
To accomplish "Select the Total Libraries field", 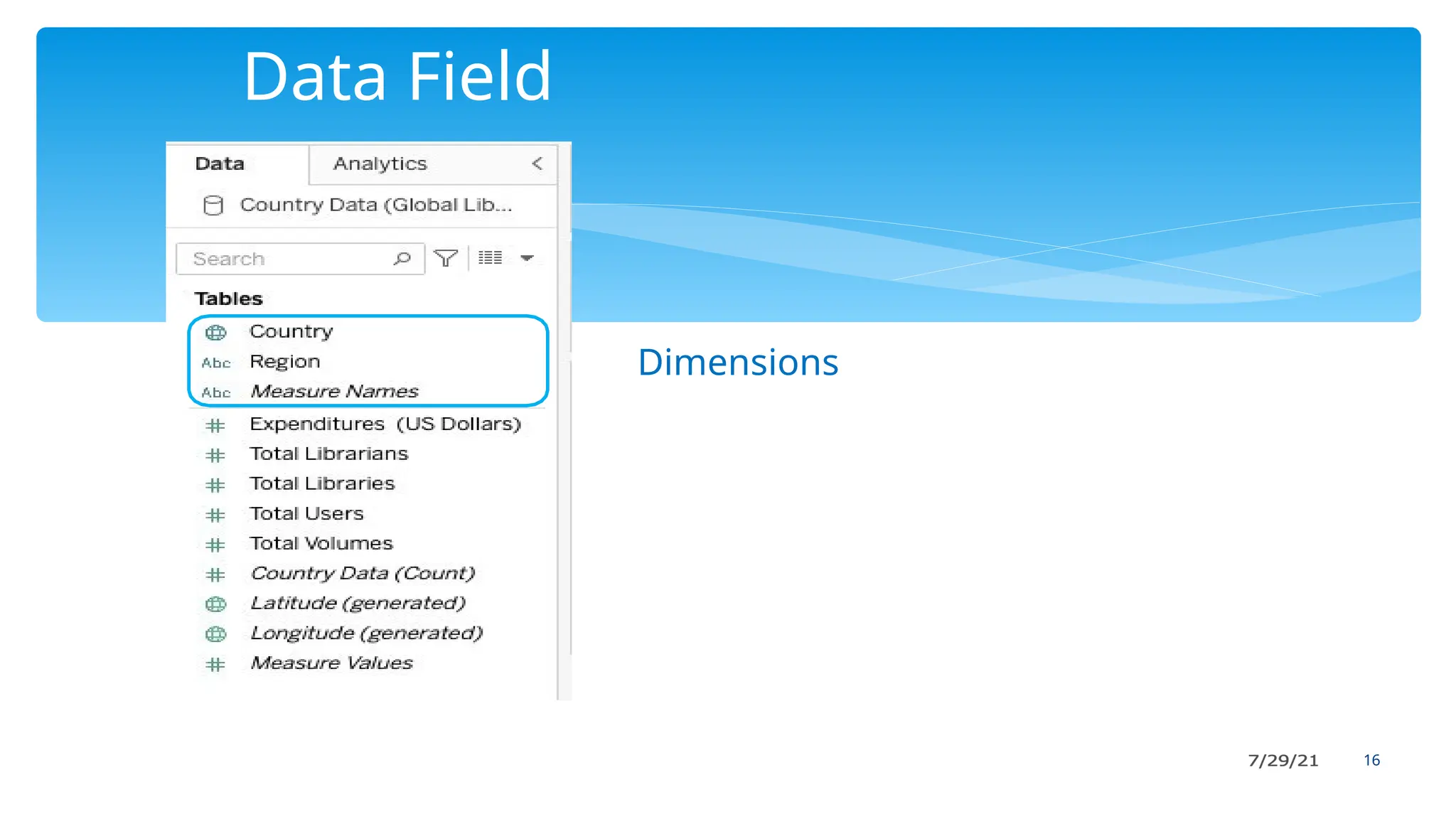I will [x=322, y=483].
